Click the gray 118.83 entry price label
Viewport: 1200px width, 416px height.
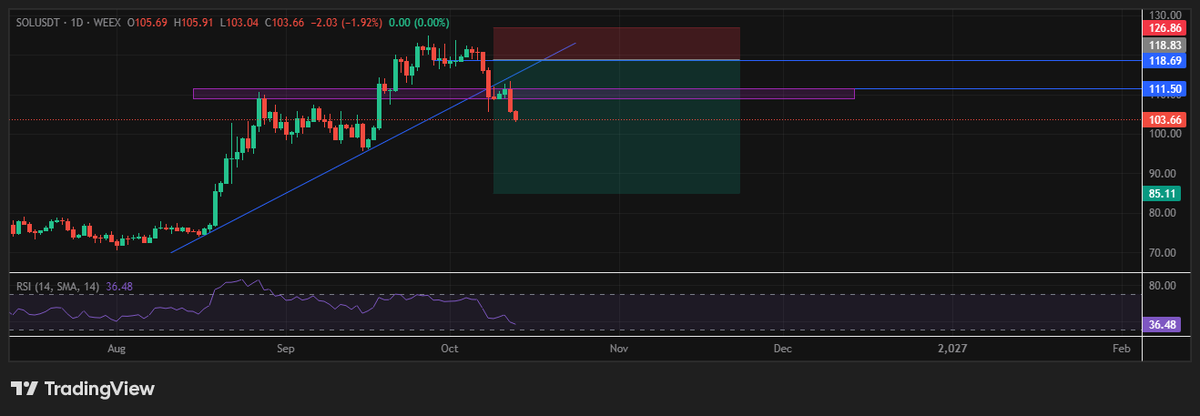[x=1166, y=46]
